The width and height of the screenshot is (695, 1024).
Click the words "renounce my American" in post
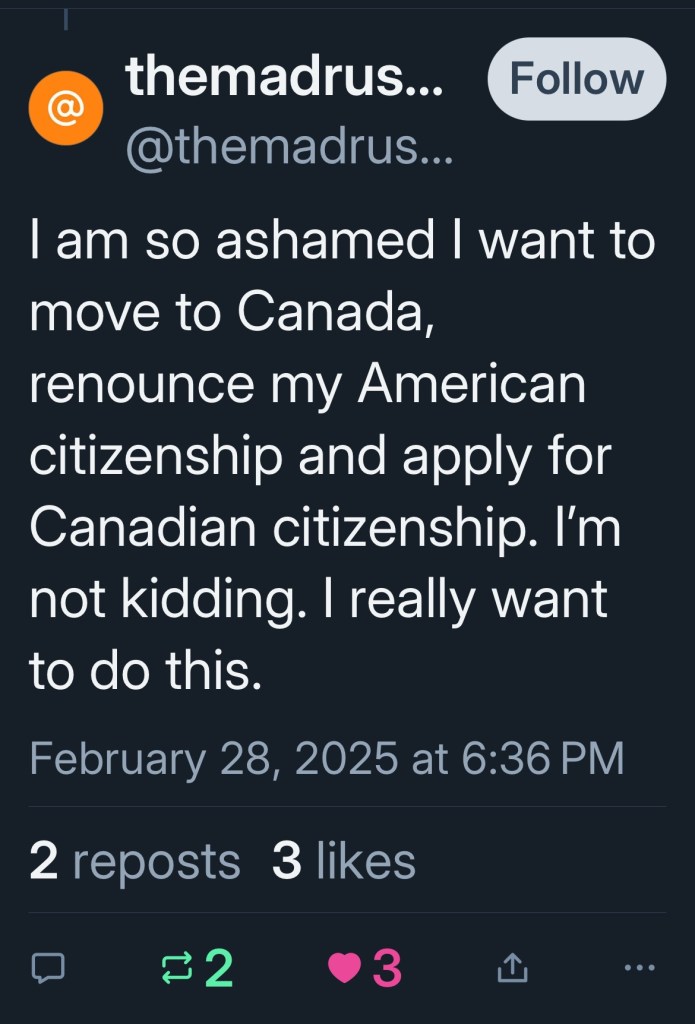(x=306, y=384)
